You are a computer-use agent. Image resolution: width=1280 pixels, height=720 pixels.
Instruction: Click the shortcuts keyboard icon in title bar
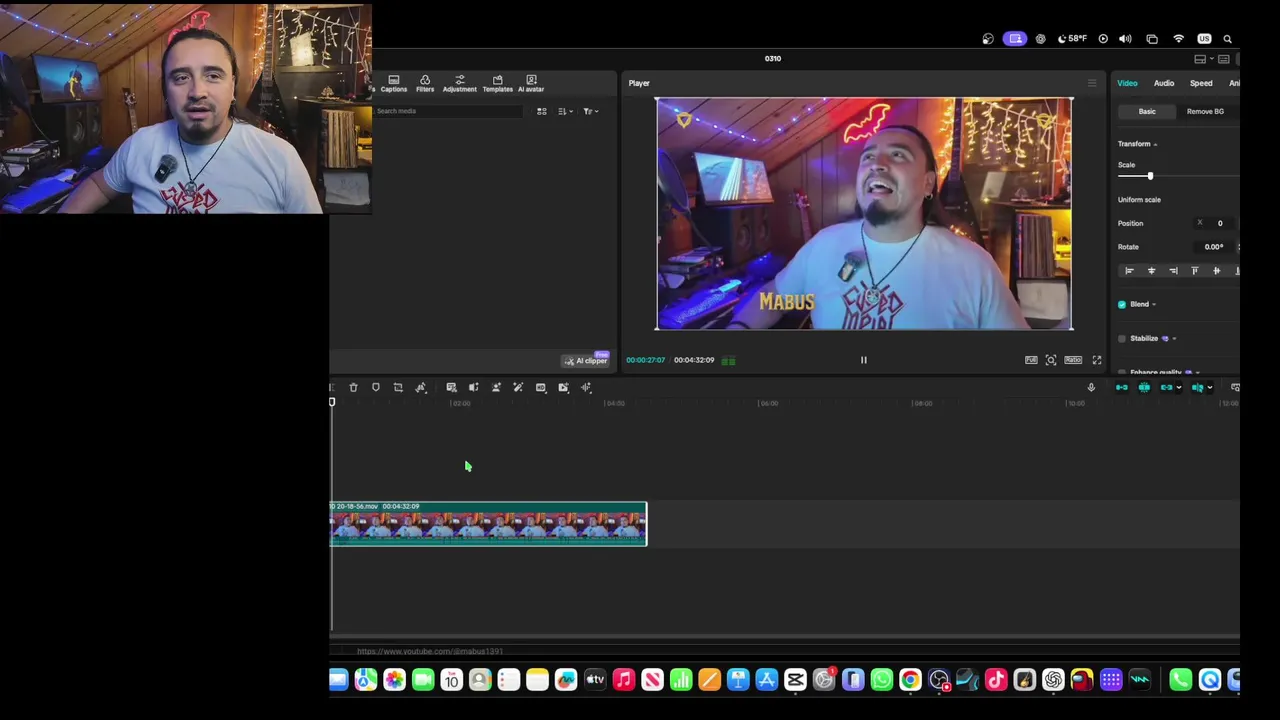(1223, 59)
